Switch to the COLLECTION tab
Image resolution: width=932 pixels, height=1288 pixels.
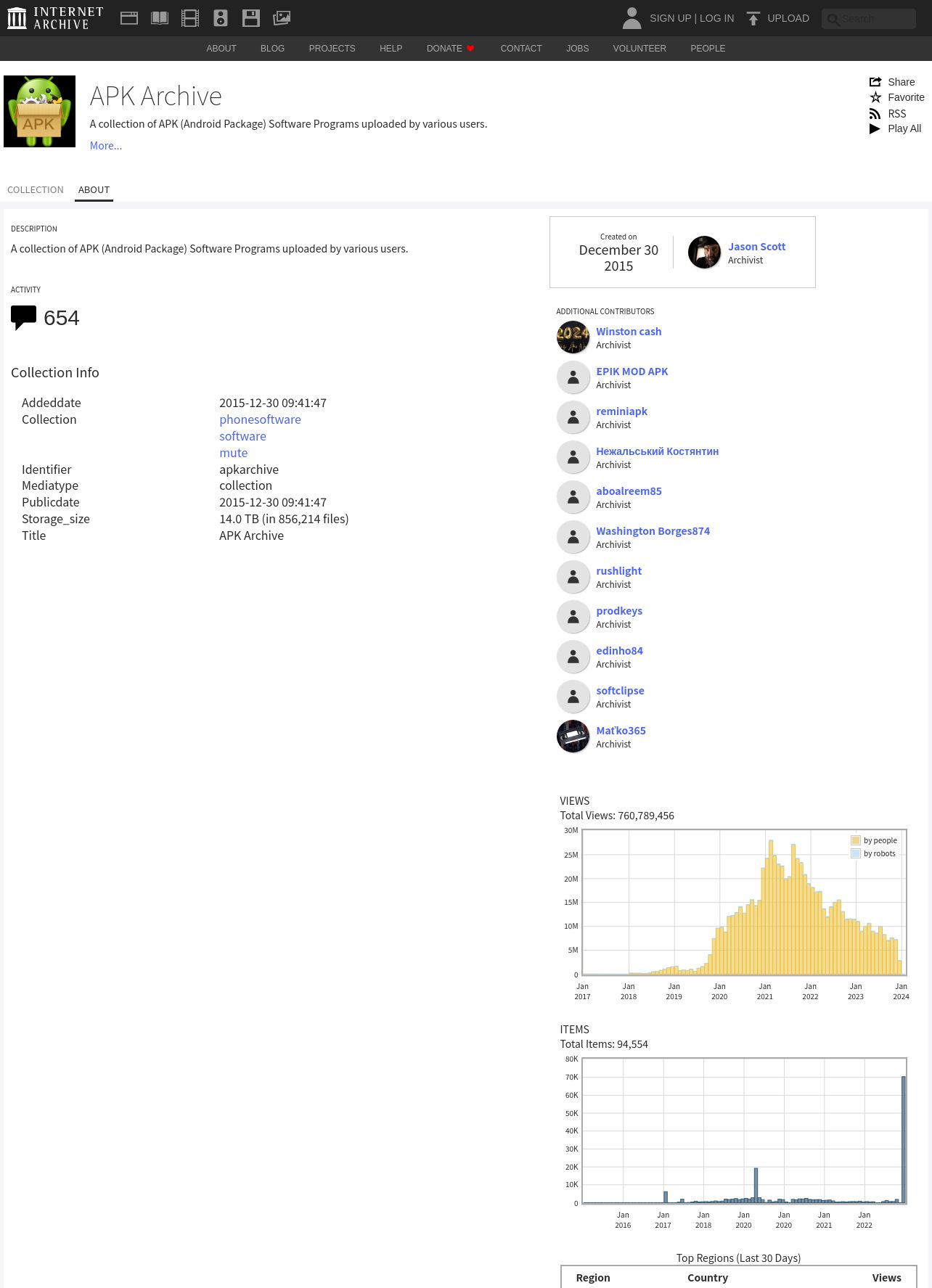(36, 189)
